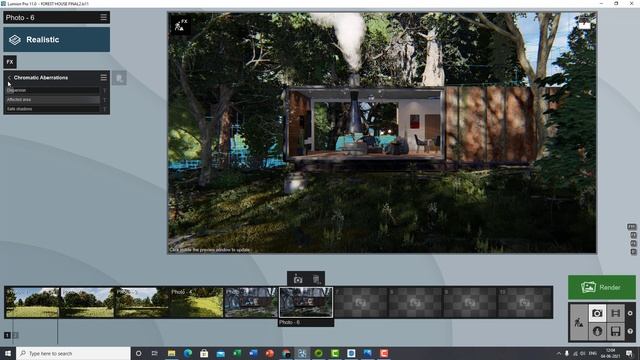Image resolution: width=640 pixels, height=360 pixels.
Task: Click the microphone tray icon
Action: click(567, 353)
